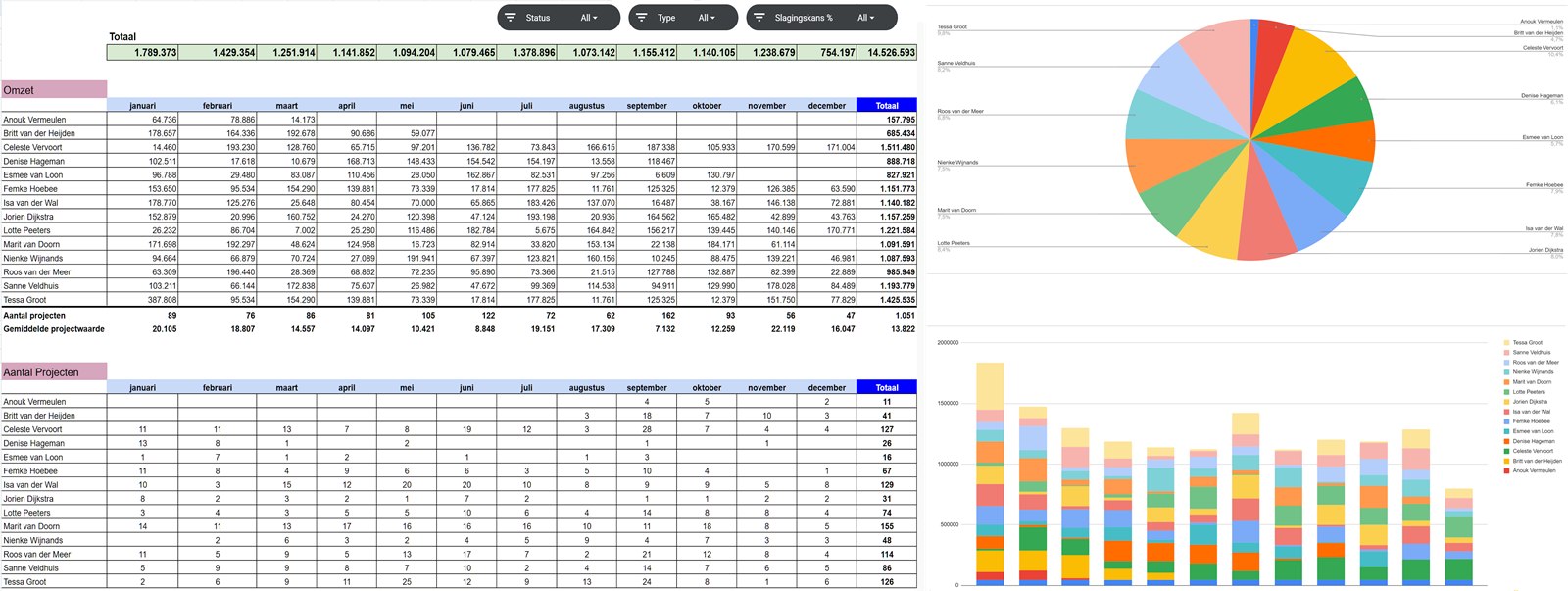Viewport: 1568px width, 591px height.
Task: Click the augustus header in the Aantal Projecten table
Action: pos(587,387)
